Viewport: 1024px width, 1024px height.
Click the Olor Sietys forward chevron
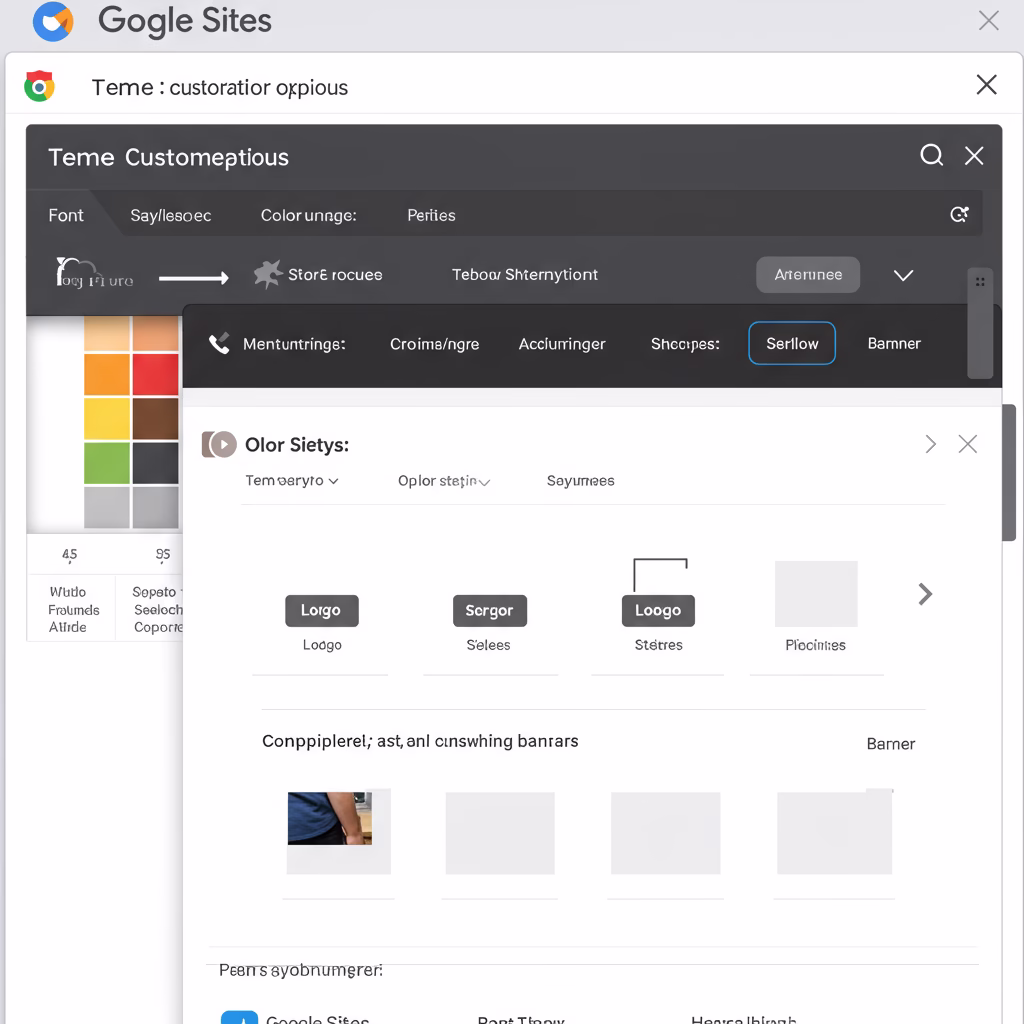pos(931,444)
